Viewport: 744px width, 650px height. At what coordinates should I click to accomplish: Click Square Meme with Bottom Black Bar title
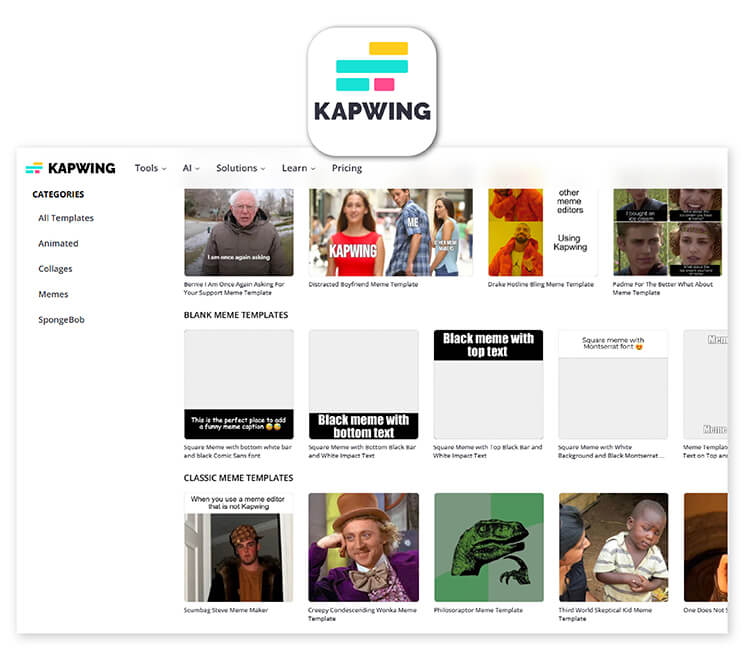362,451
